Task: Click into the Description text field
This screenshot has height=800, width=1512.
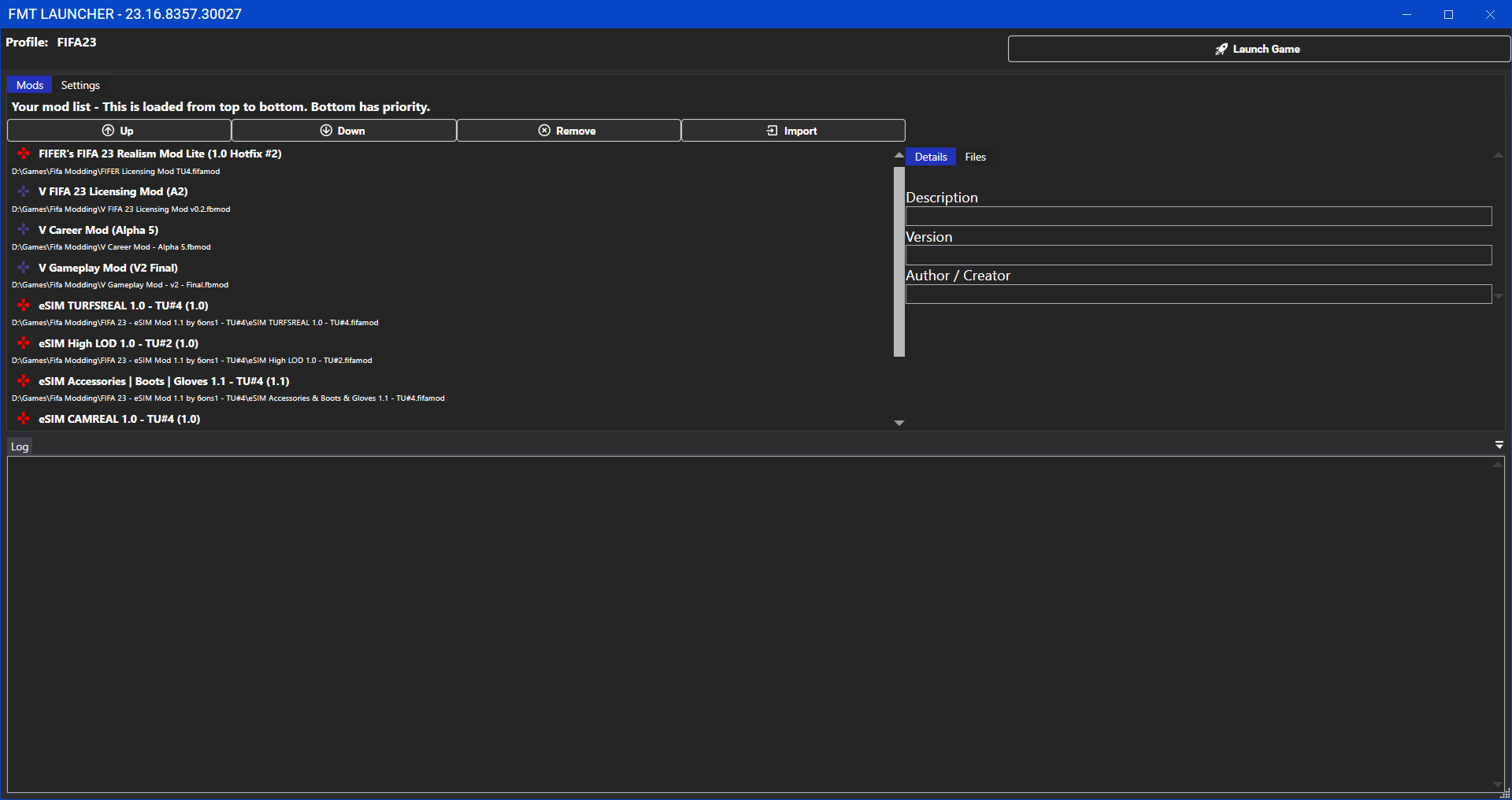Action: click(1198, 217)
